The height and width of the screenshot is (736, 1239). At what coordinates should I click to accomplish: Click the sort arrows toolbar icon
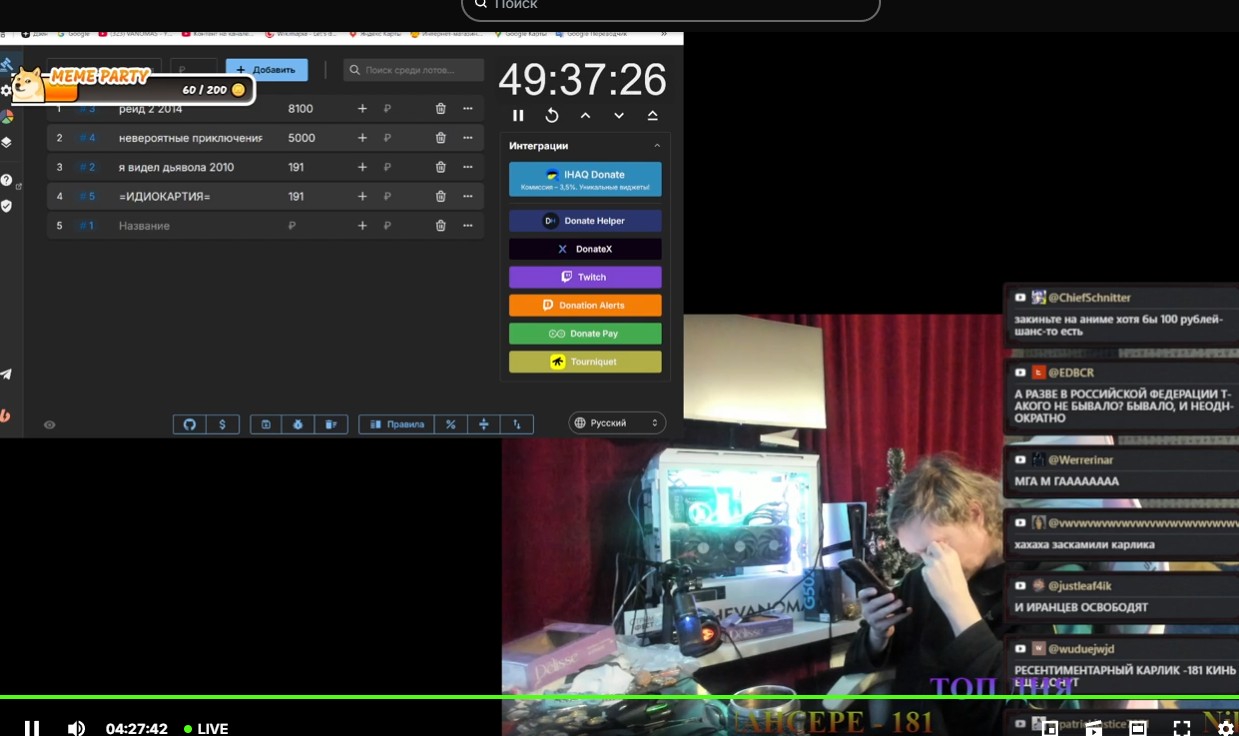[517, 424]
